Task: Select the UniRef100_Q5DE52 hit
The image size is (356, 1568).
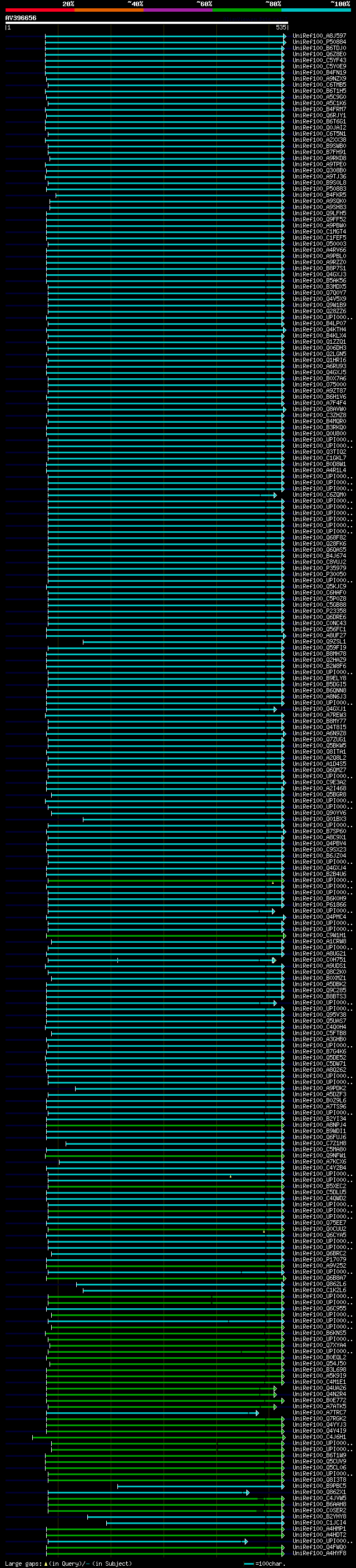Action: click(x=319, y=1058)
